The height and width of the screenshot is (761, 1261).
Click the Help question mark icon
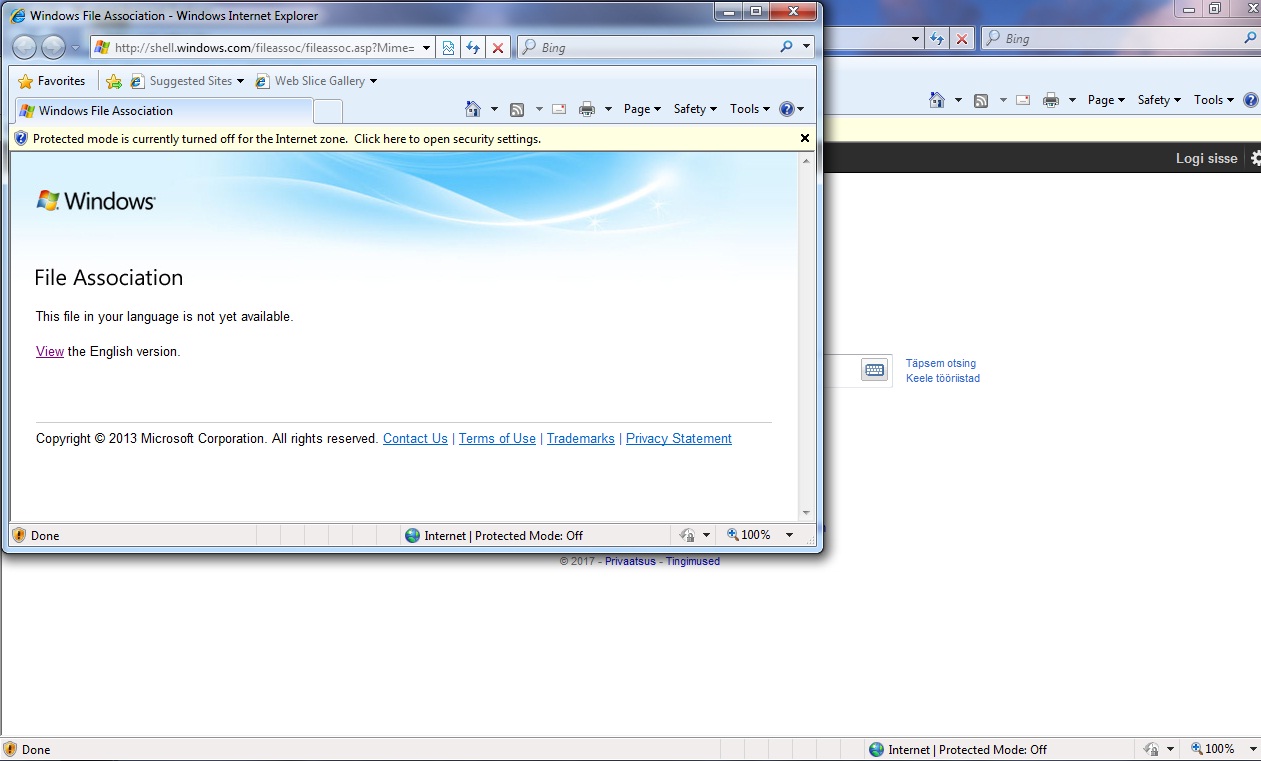pos(786,109)
